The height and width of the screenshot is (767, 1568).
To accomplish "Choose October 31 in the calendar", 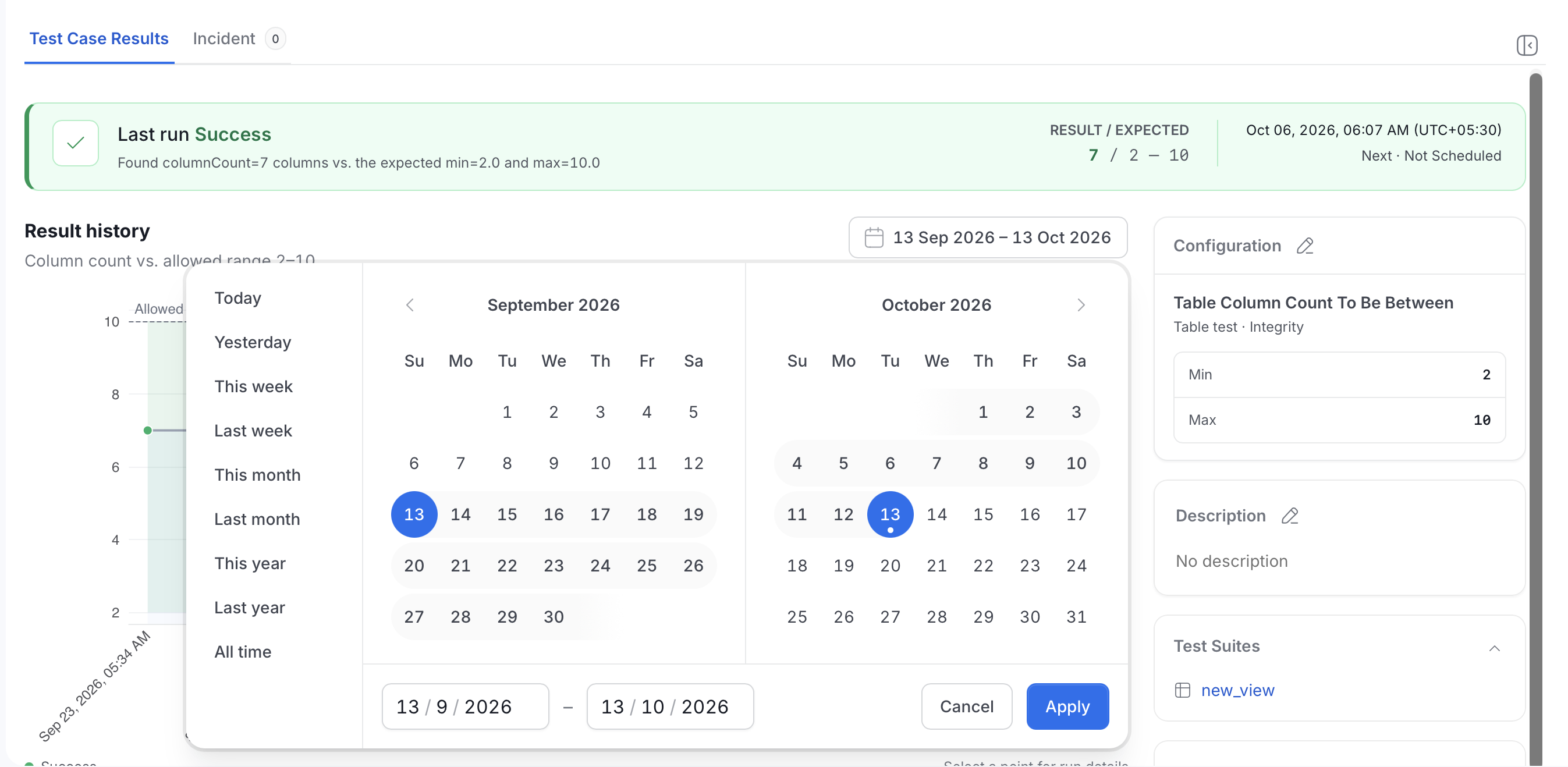I will (x=1076, y=617).
